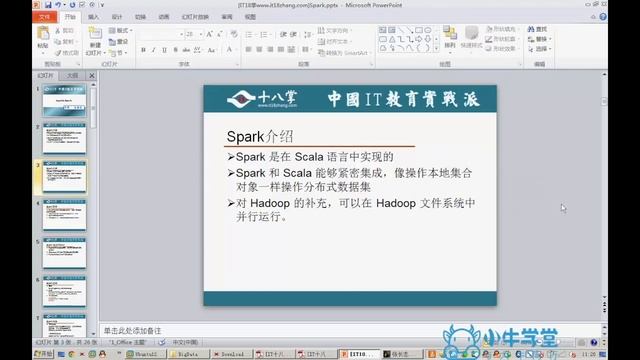Click the Redo/Repeat icon
This screenshot has width=640, height=360.
click(x=72, y=5)
